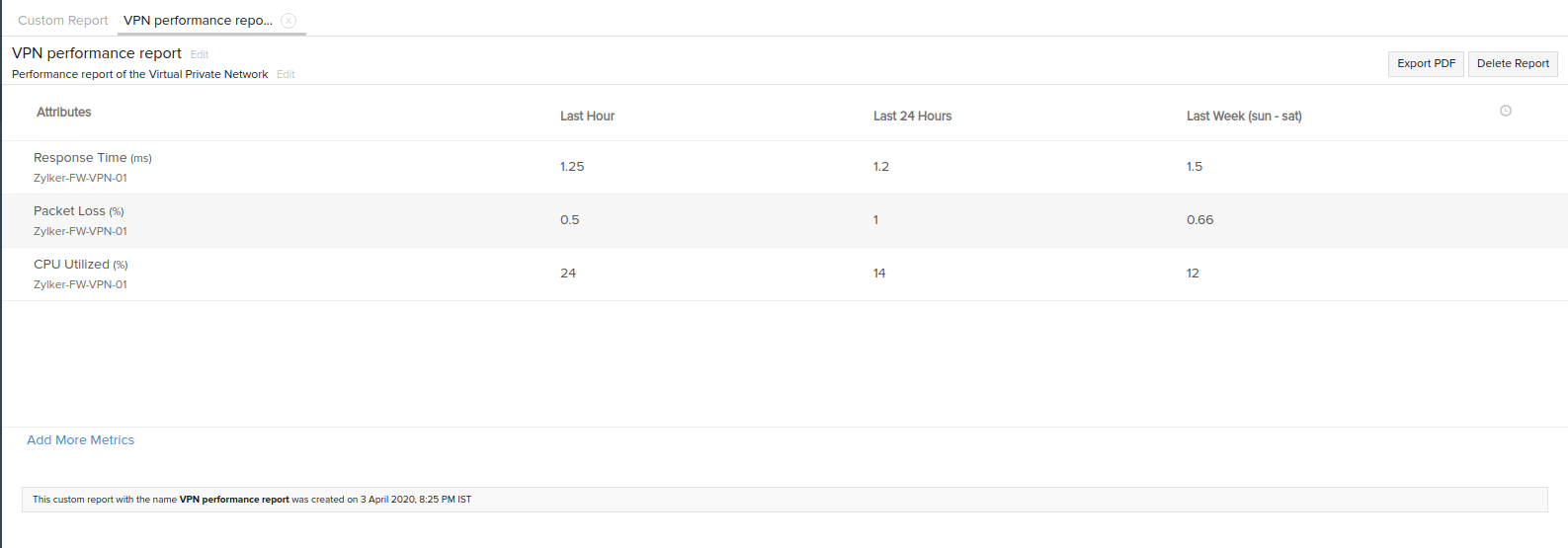Select the Response Time (ms) attribute

click(93, 158)
